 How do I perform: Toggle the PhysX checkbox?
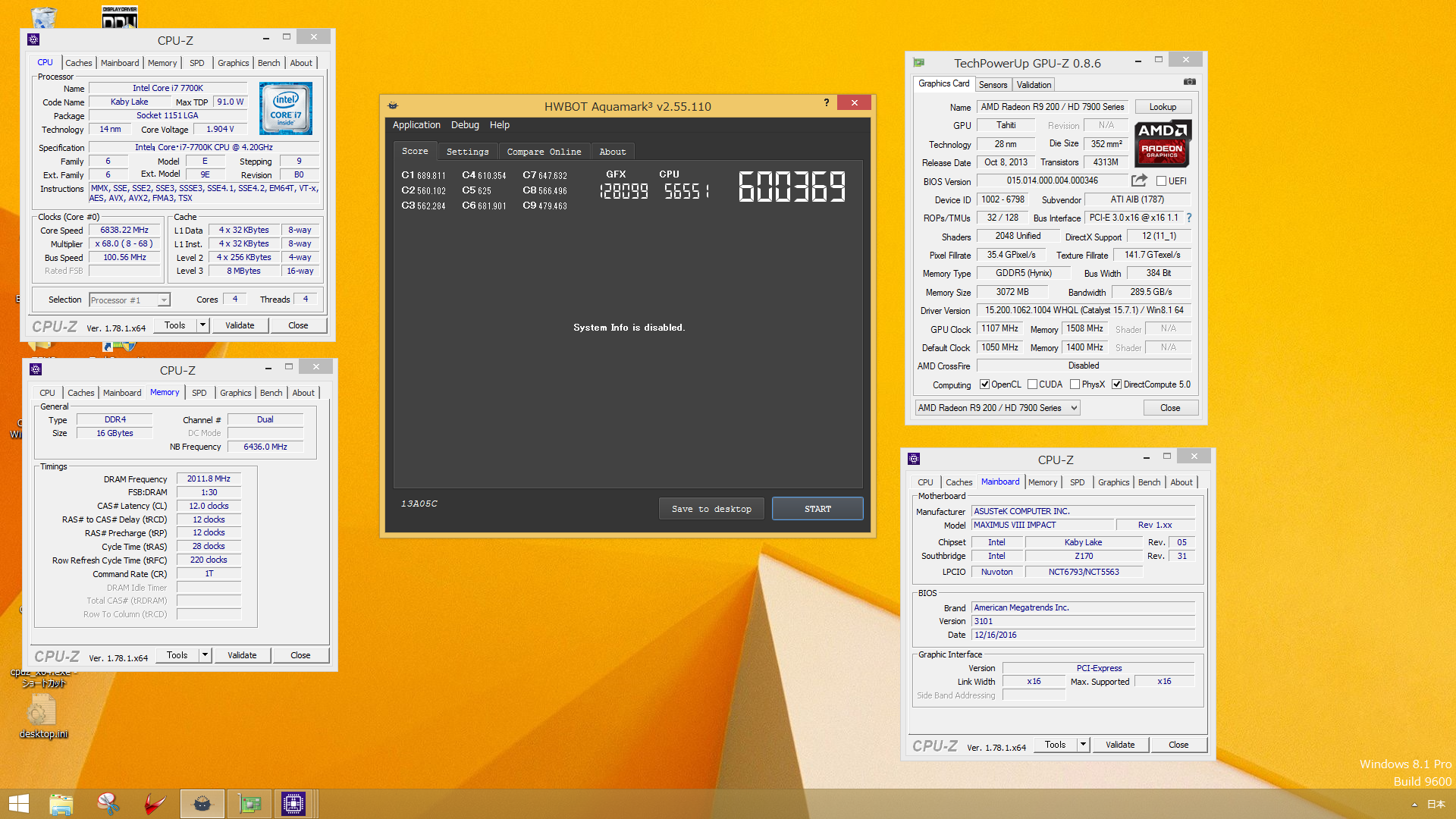(x=1075, y=384)
